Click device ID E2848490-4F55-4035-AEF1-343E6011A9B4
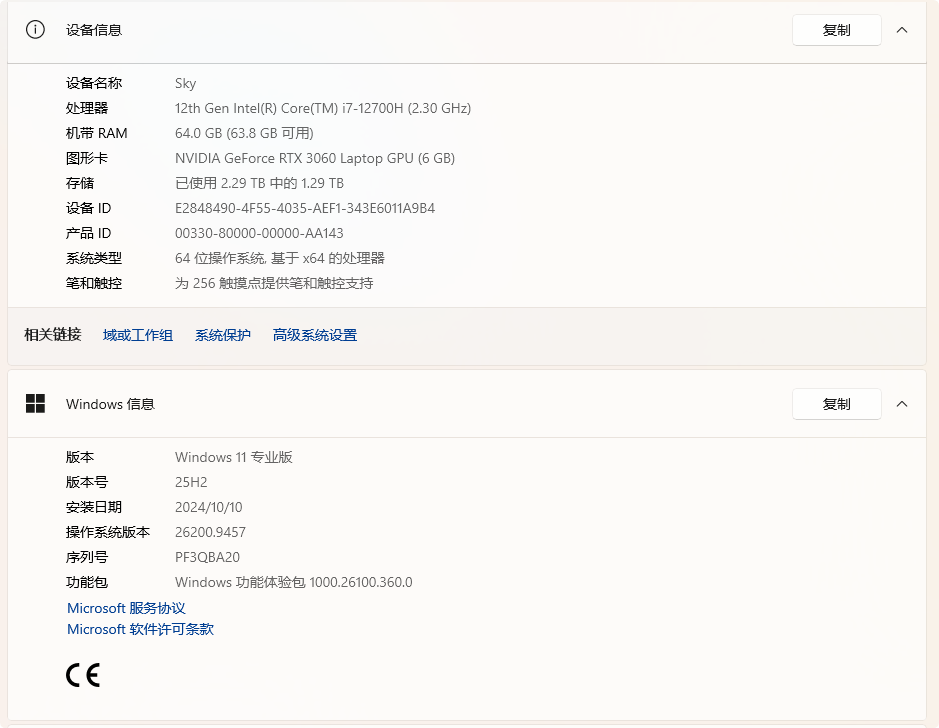The height and width of the screenshot is (728, 939). tap(305, 208)
